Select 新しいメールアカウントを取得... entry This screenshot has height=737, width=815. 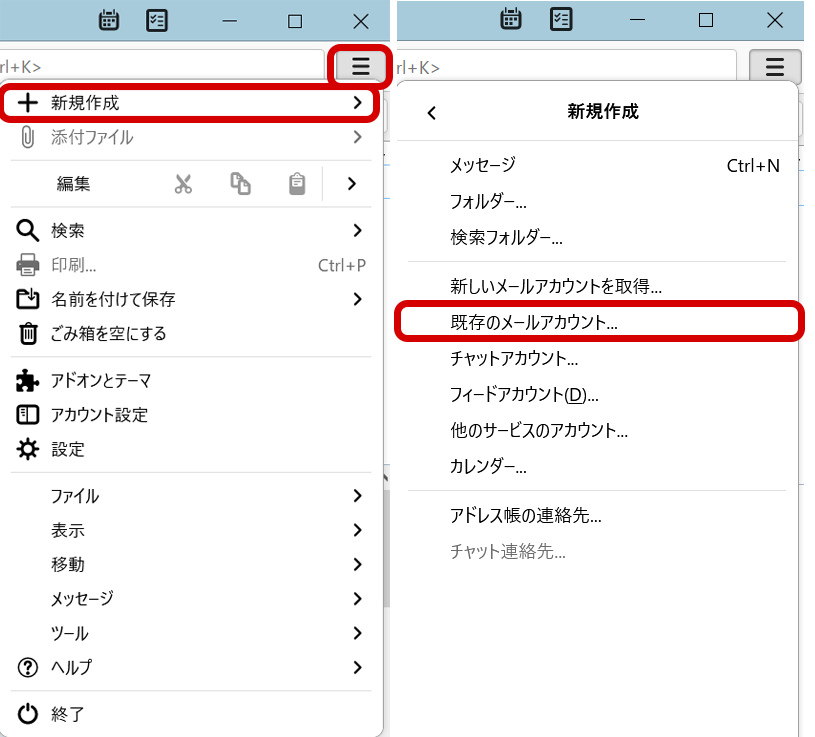click(556, 287)
